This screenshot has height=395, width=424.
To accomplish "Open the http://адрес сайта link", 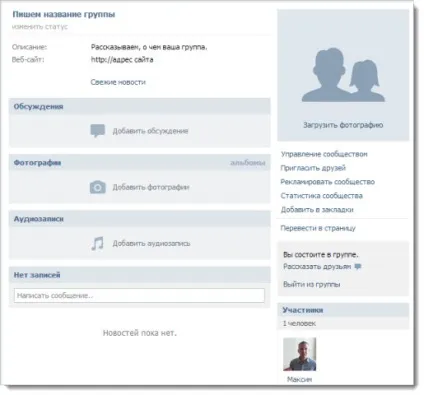I will (122, 60).
